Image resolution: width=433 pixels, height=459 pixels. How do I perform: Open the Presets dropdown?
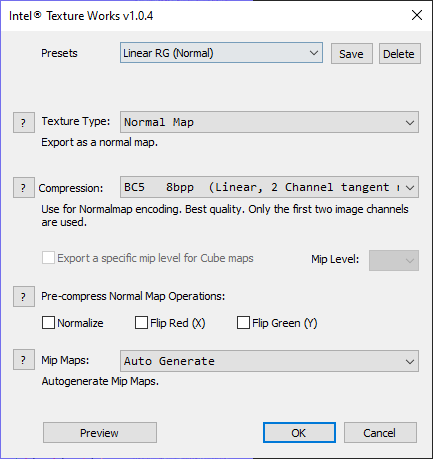[x=221, y=53]
